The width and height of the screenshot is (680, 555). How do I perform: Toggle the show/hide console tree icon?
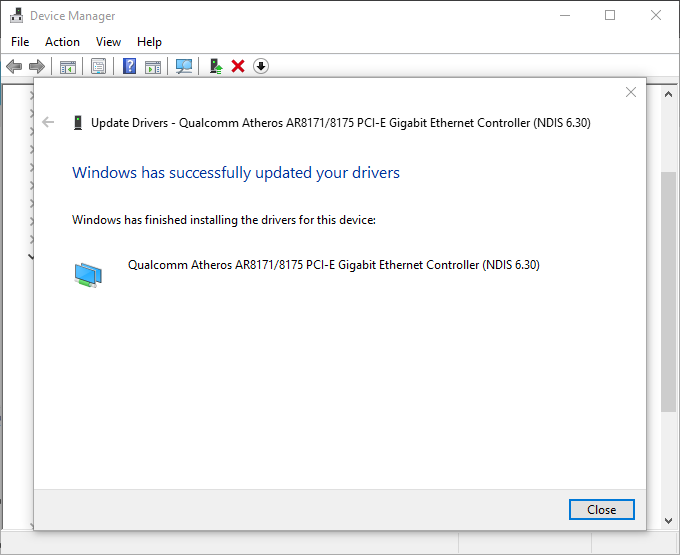(x=68, y=66)
